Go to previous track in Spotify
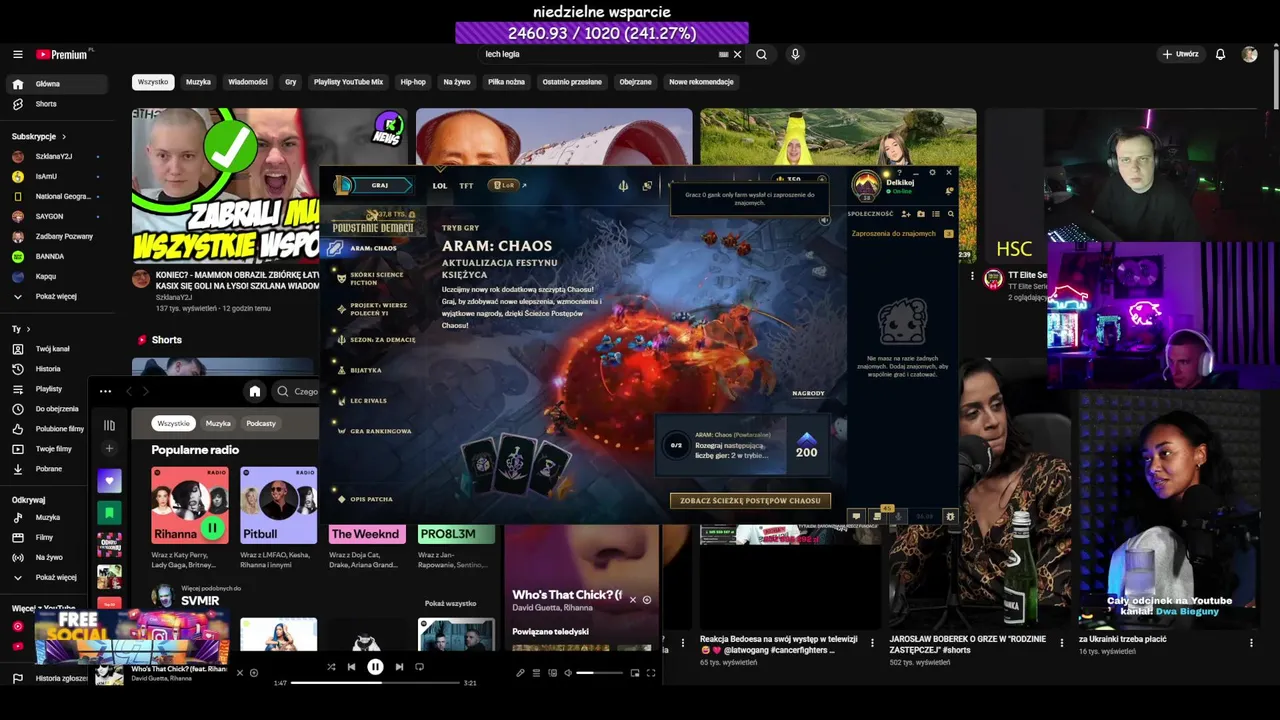The image size is (1280, 720). point(351,667)
